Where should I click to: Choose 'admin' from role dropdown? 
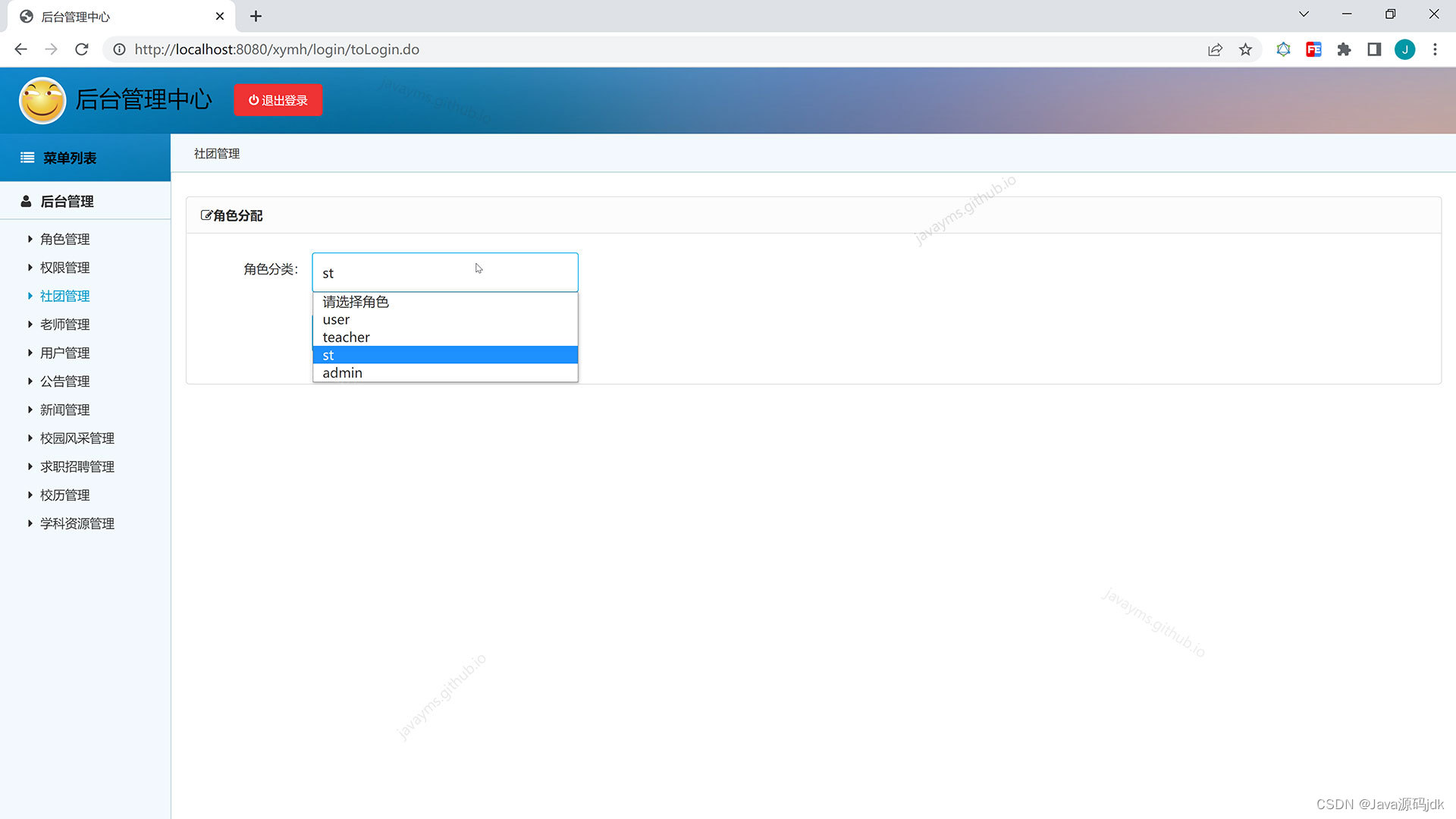tap(342, 373)
